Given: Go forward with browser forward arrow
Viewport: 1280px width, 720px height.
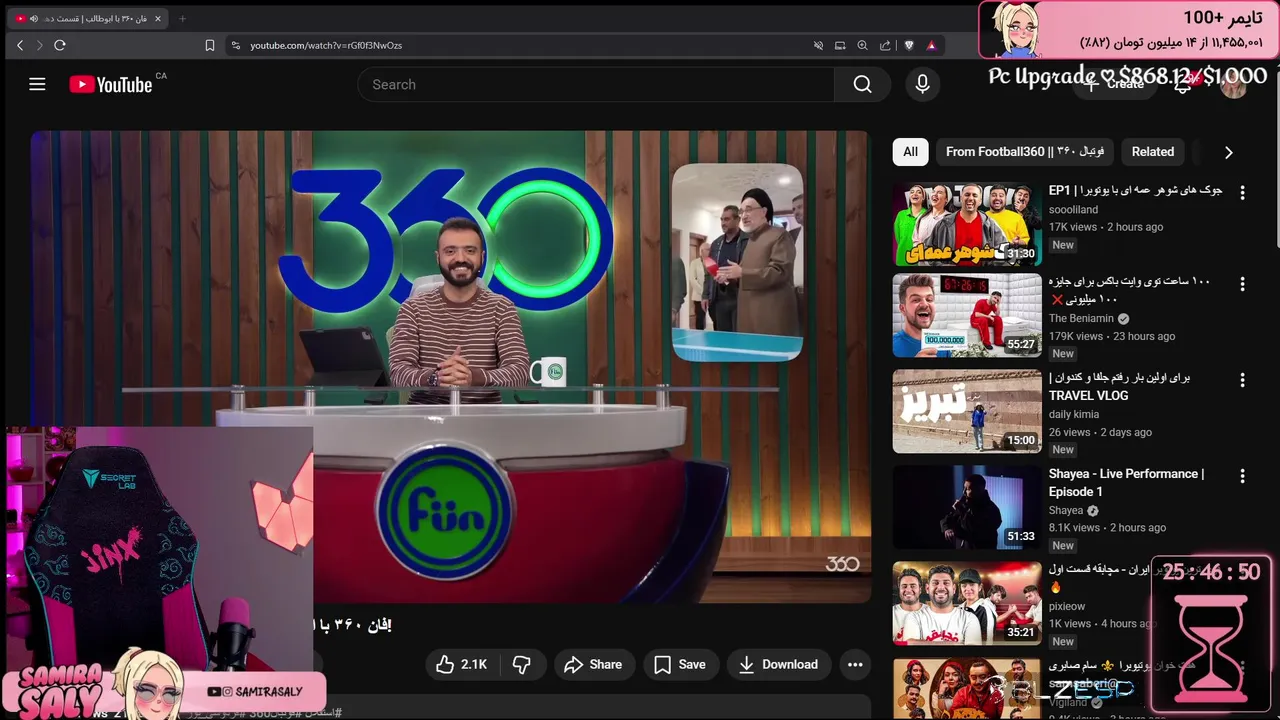Looking at the screenshot, I should 40,45.
